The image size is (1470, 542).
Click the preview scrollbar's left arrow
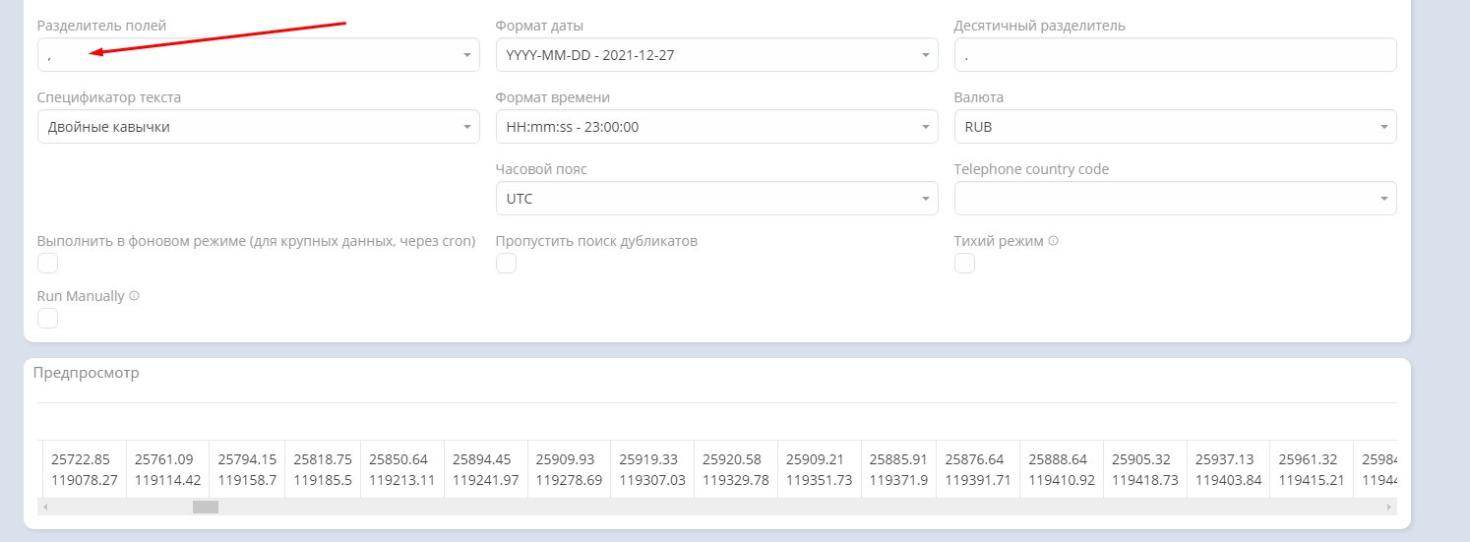point(45,508)
